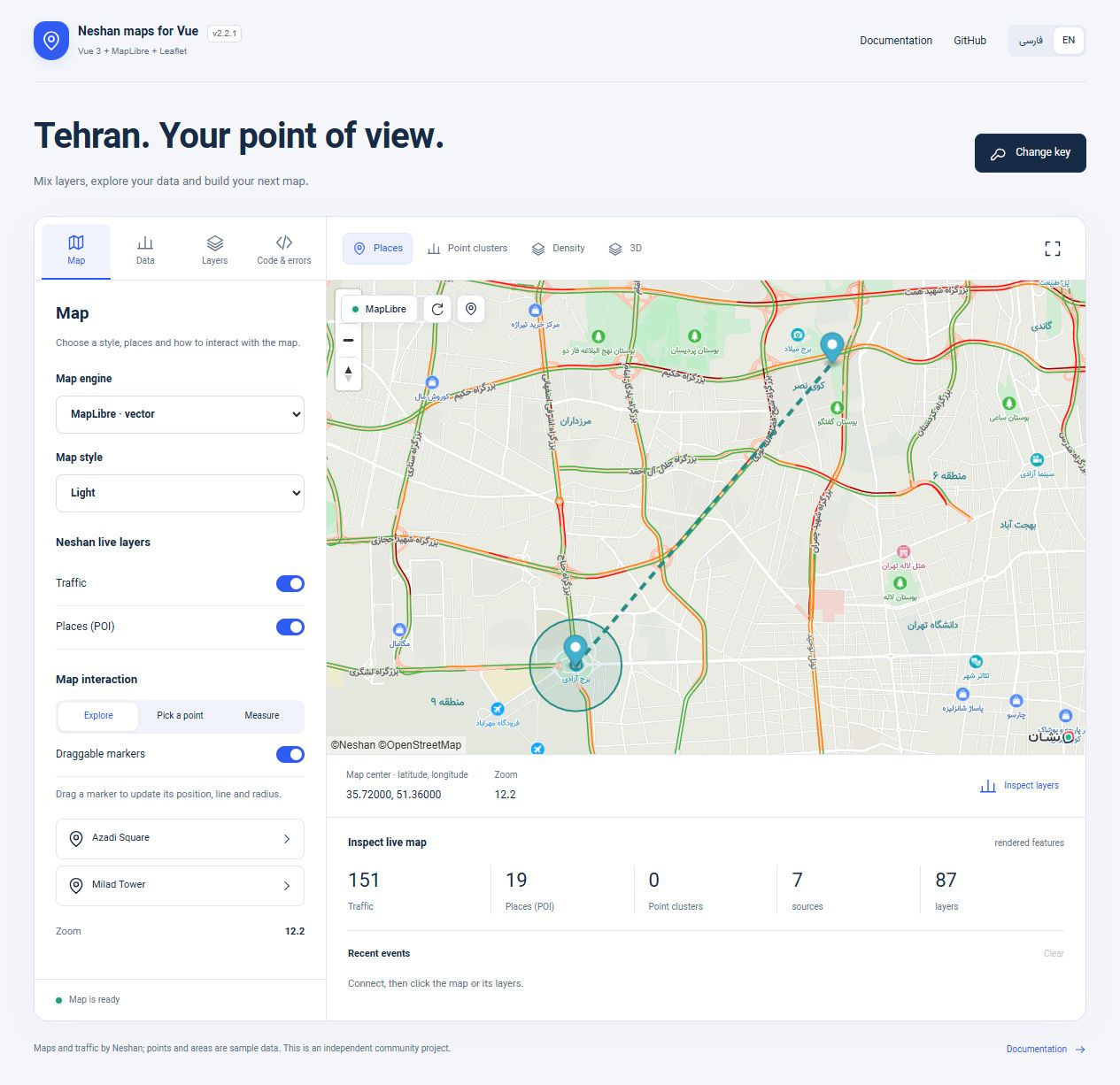The image size is (1120, 1085).
Task: Select the Pick a point mode
Action: click(180, 716)
